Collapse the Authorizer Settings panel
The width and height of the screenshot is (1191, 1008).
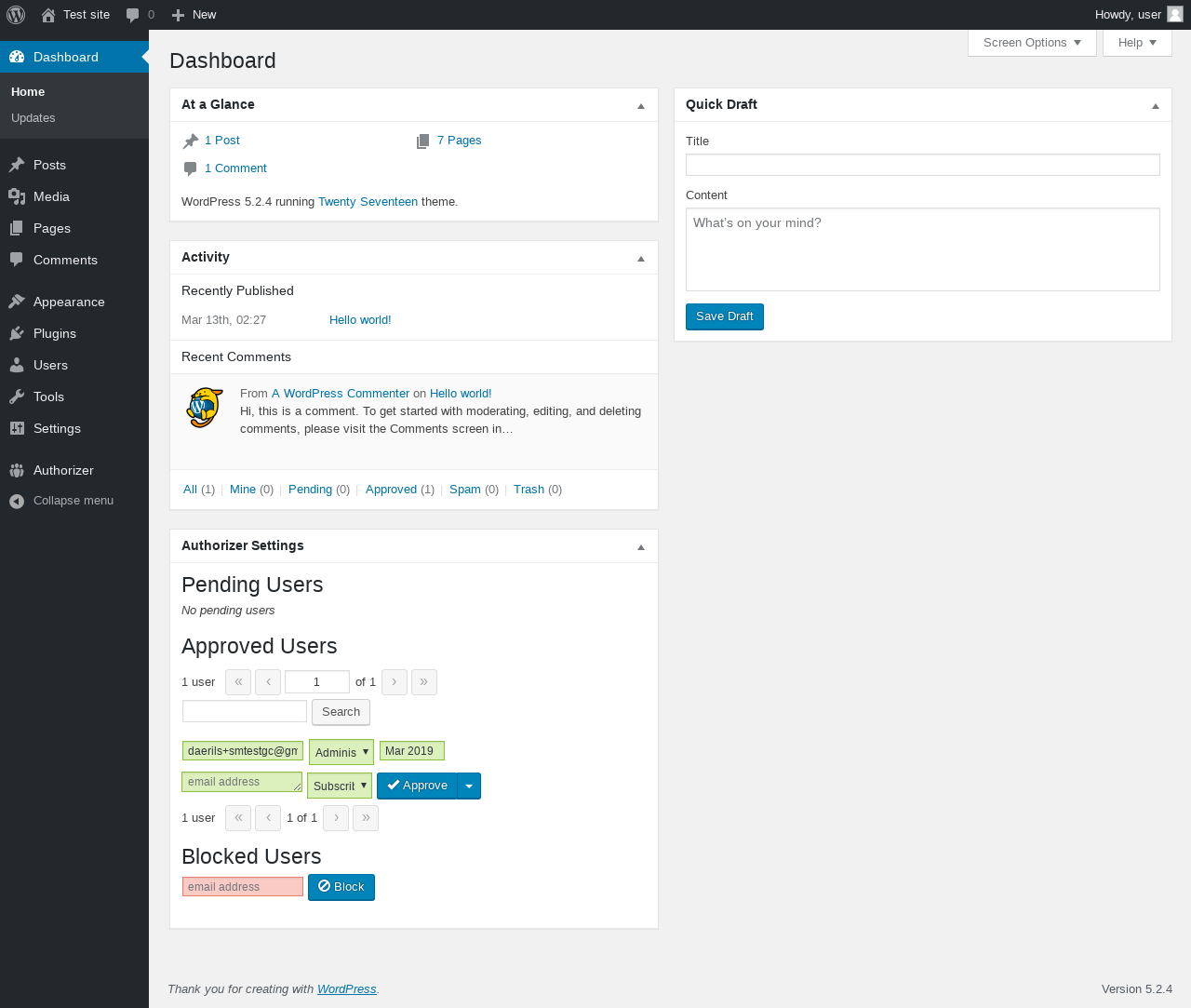tap(641, 546)
